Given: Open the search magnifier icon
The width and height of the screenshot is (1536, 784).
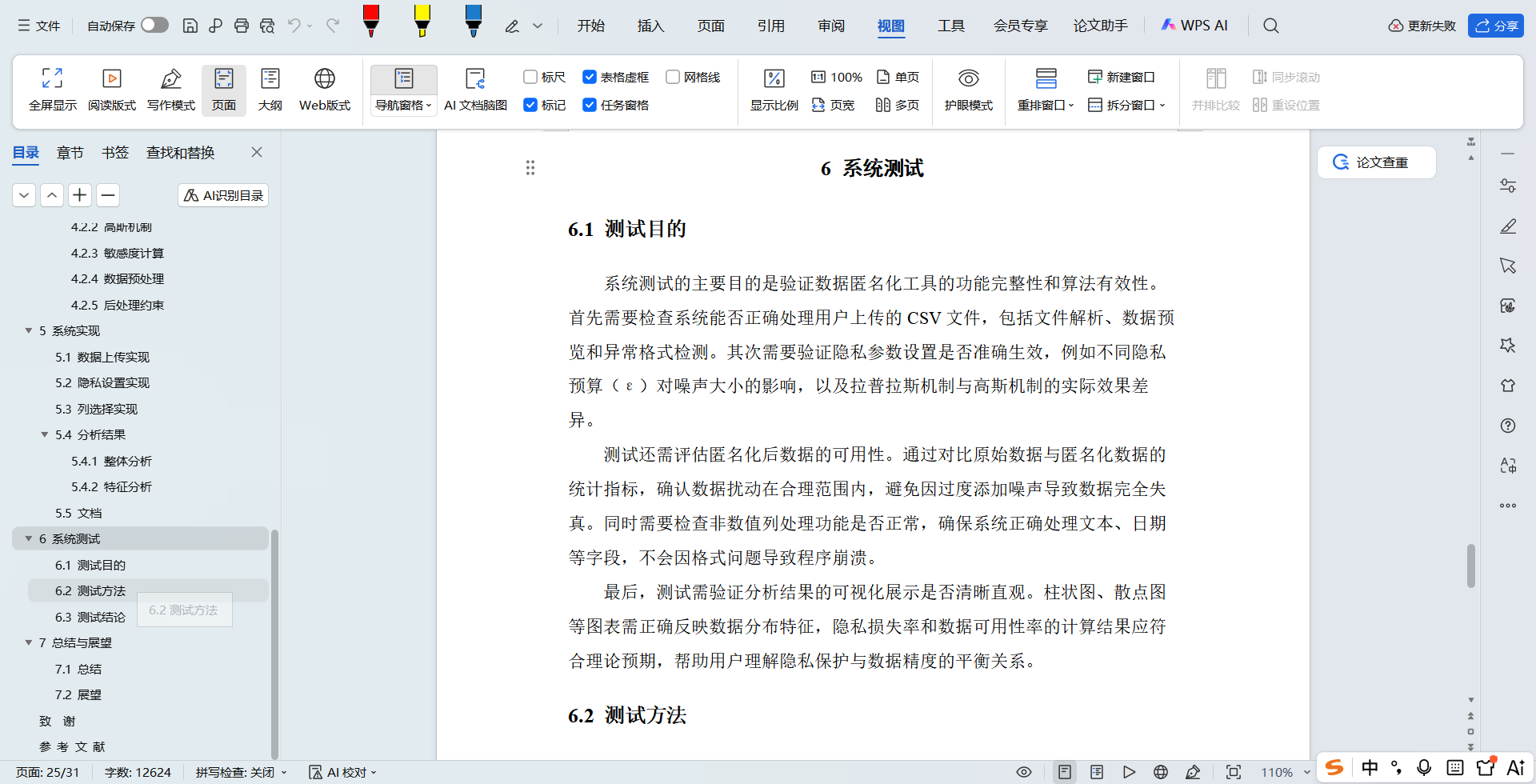Looking at the screenshot, I should (x=1270, y=26).
